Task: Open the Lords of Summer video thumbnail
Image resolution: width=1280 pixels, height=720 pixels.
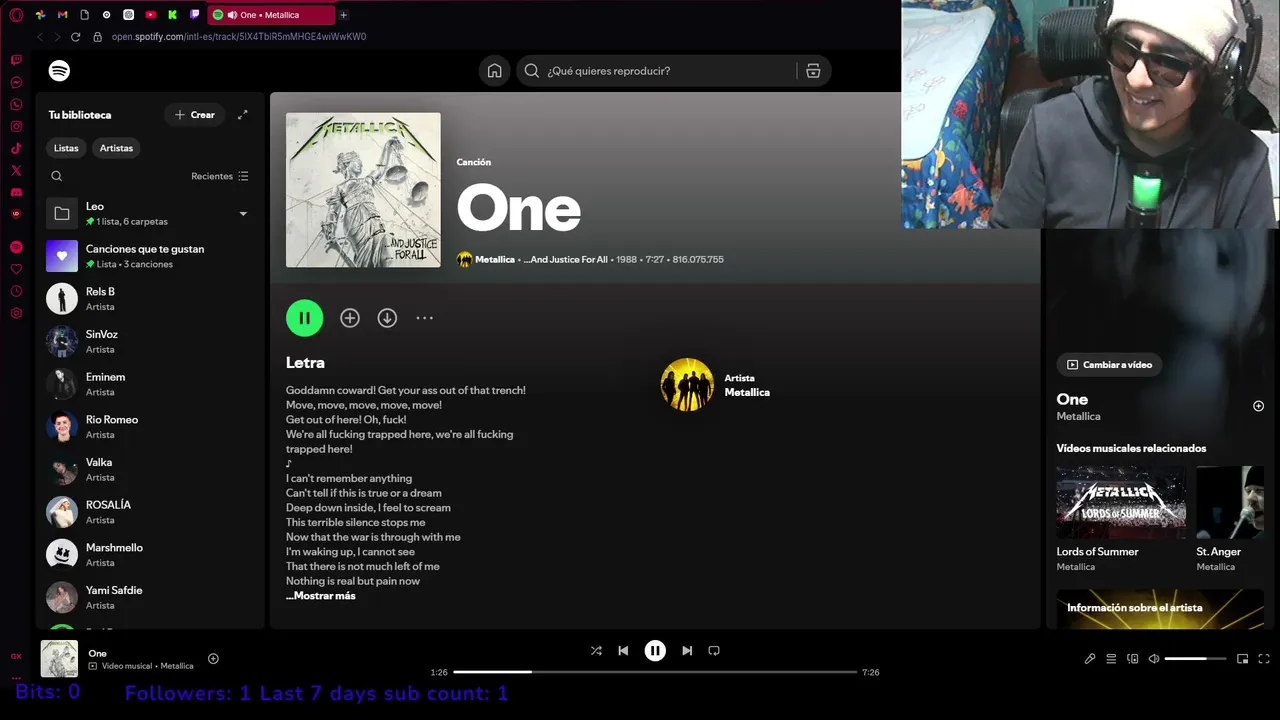Action: click(1121, 503)
